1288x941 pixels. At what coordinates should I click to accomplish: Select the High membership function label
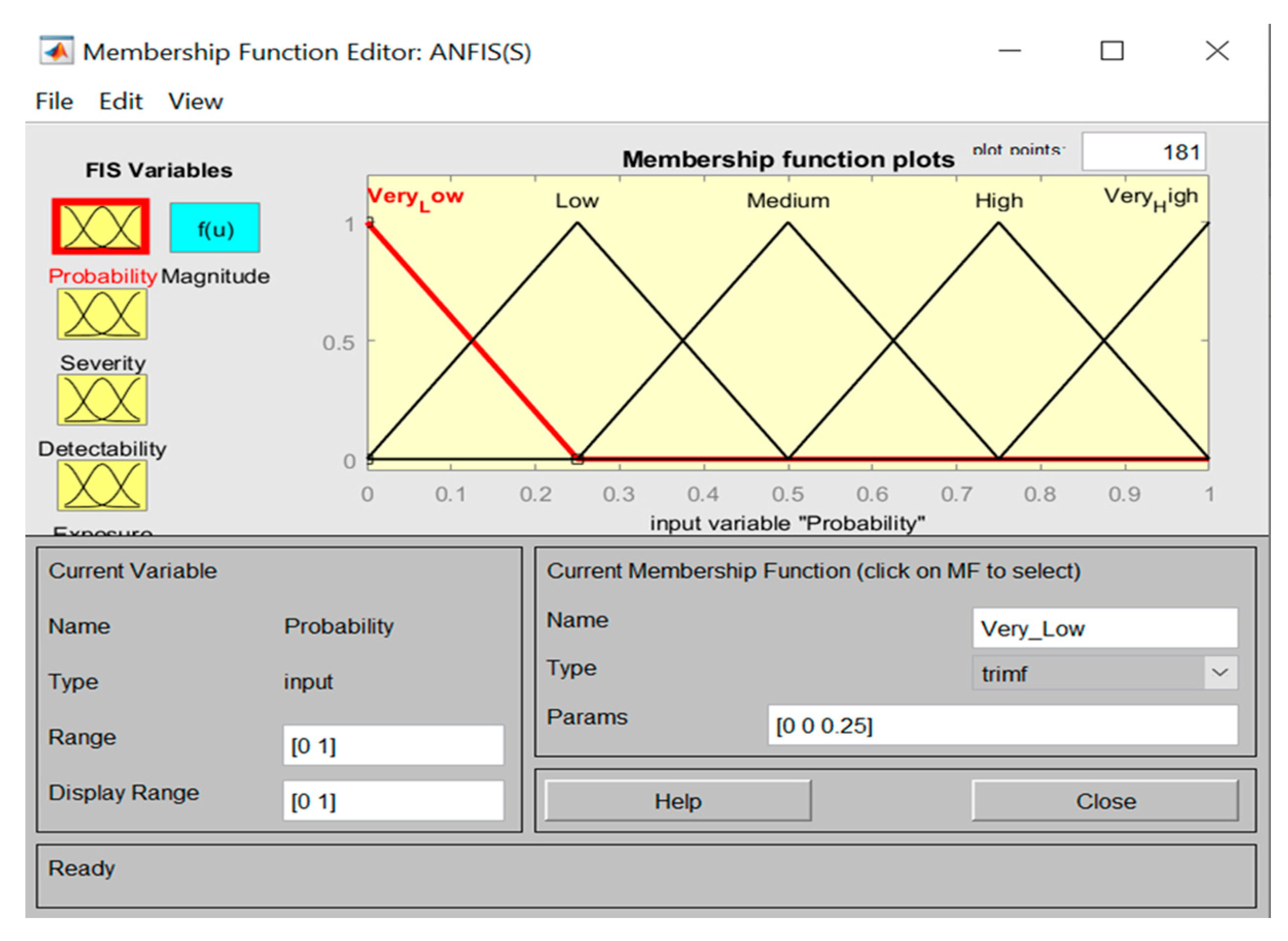pyautogui.click(x=998, y=201)
